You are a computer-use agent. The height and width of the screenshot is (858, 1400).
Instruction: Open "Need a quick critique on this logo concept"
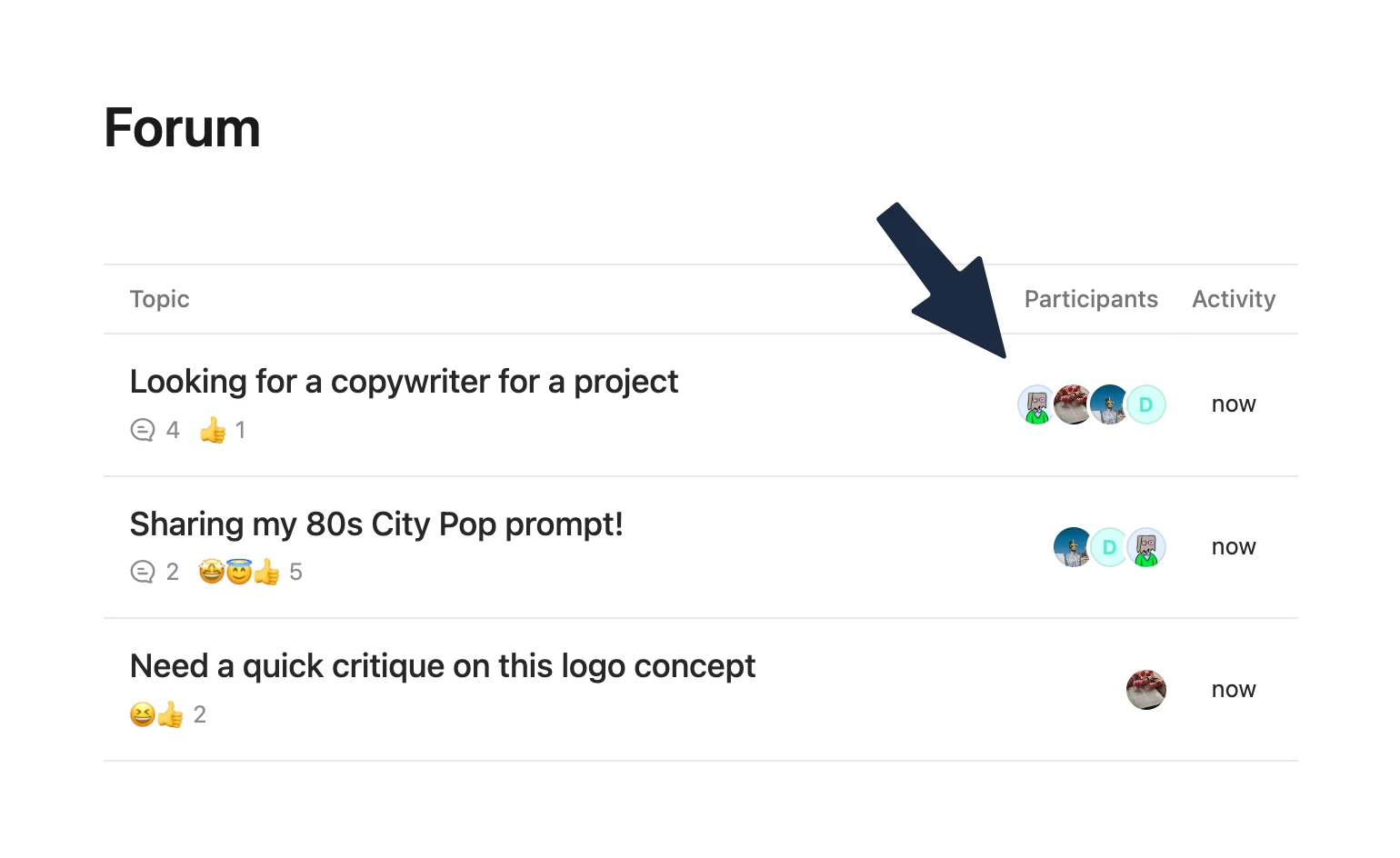click(443, 666)
